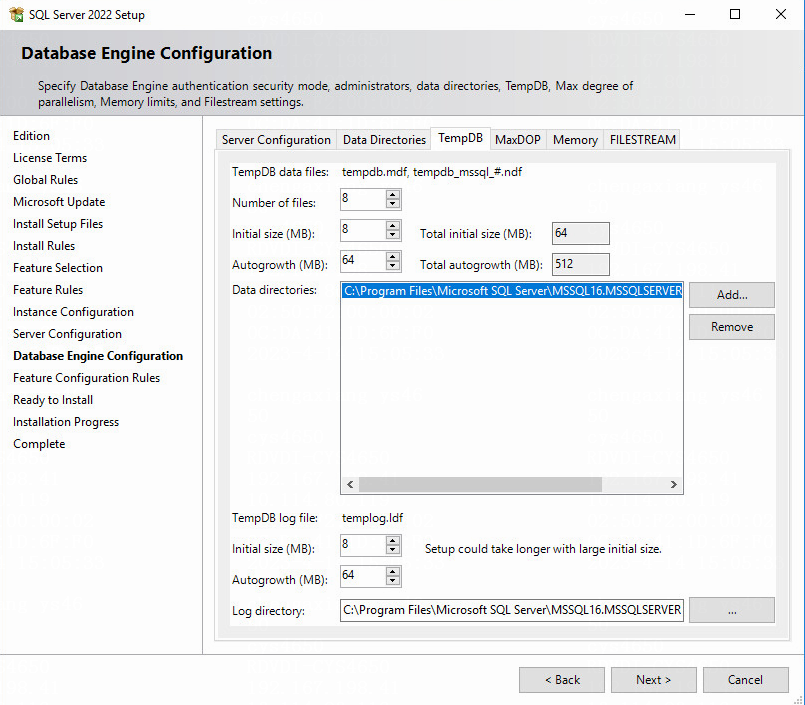Screen dimensions: 805x705
Task: Click the templog.ldf file name text
Action: 372,518
